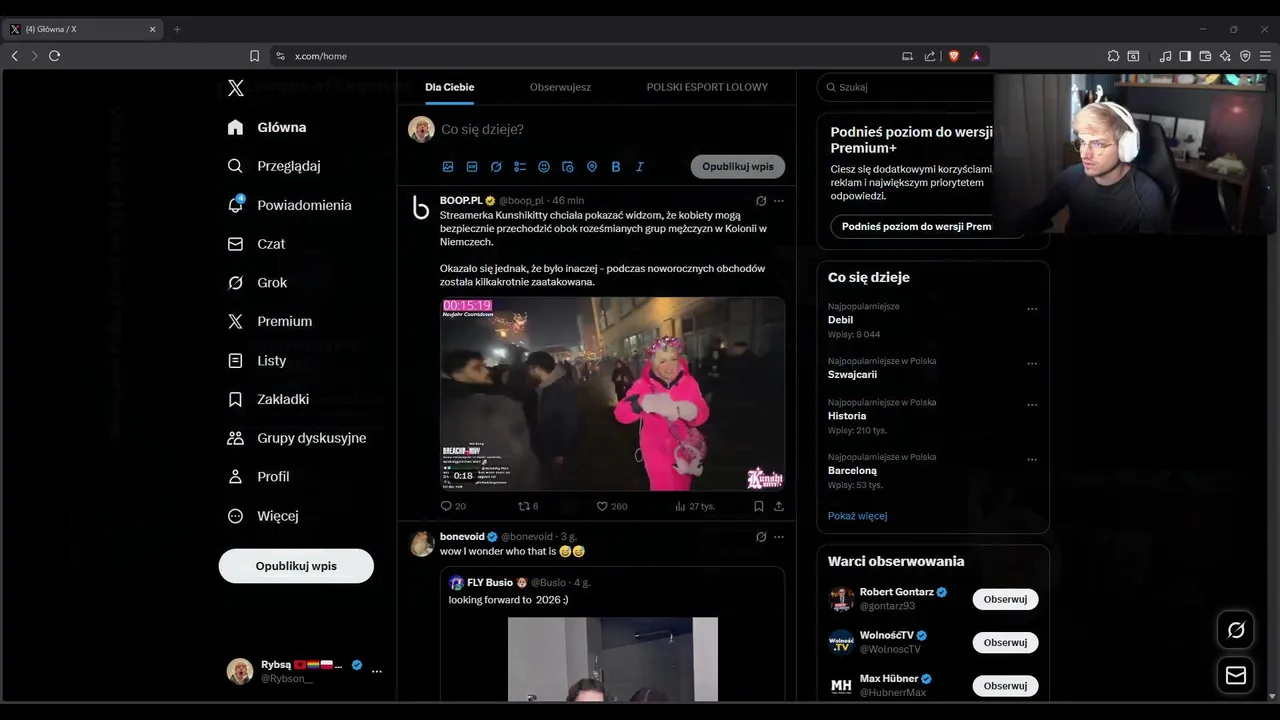This screenshot has height=720, width=1280.
Task: Share the BOOP.PL post
Action: click(x=779, y=506)
